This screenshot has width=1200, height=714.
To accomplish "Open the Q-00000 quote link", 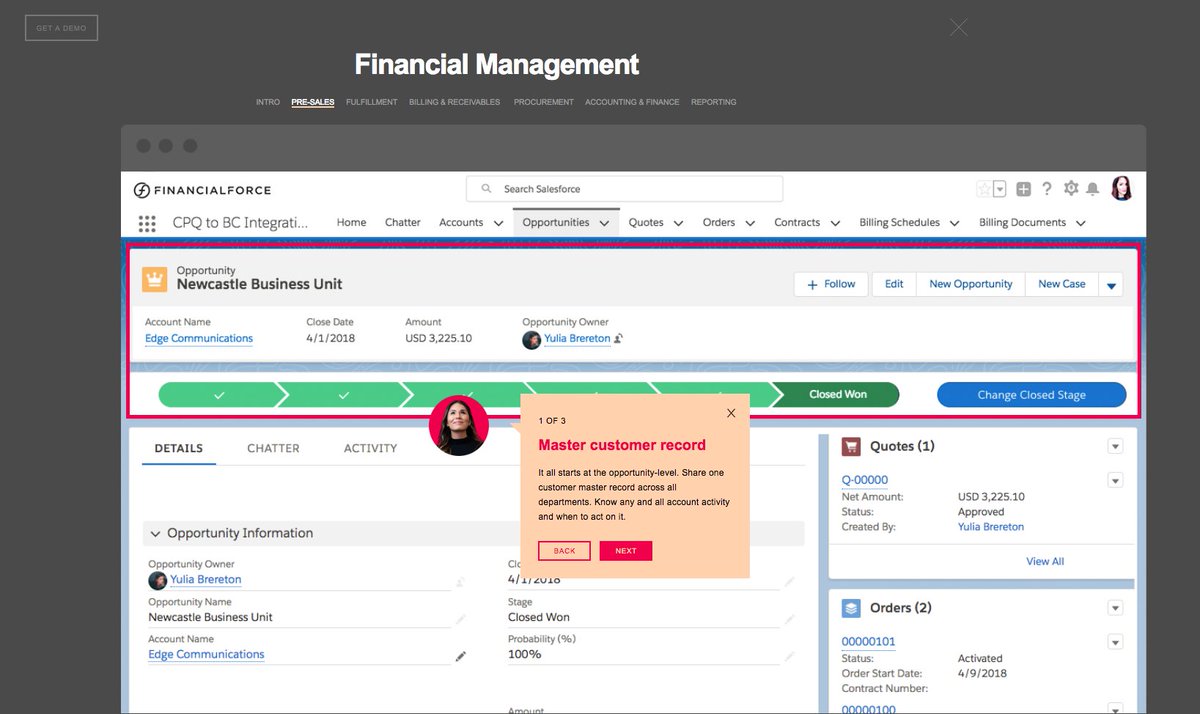I will 865,480.
